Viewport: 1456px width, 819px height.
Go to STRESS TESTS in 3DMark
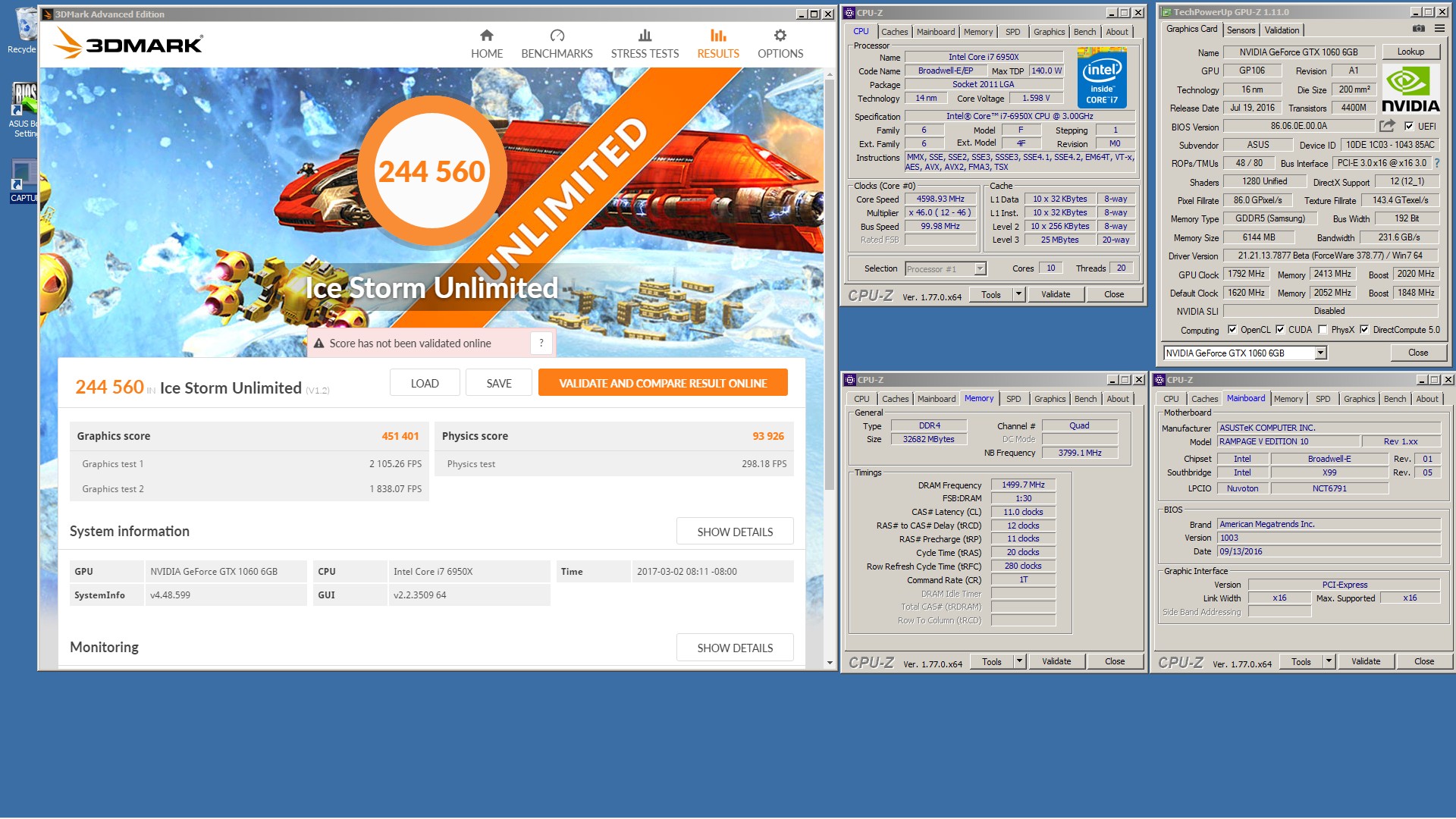click(645, 44)
